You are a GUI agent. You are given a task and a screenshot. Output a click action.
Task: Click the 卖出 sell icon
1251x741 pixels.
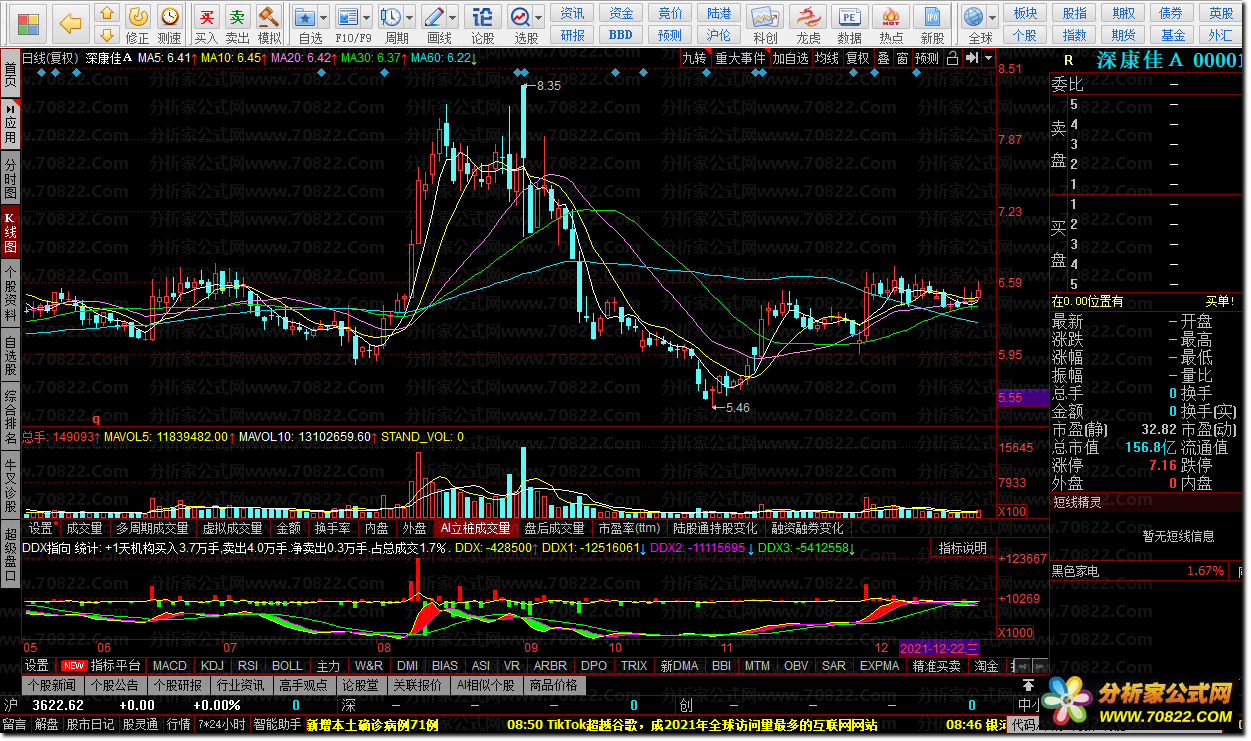(x=238, y=16)
